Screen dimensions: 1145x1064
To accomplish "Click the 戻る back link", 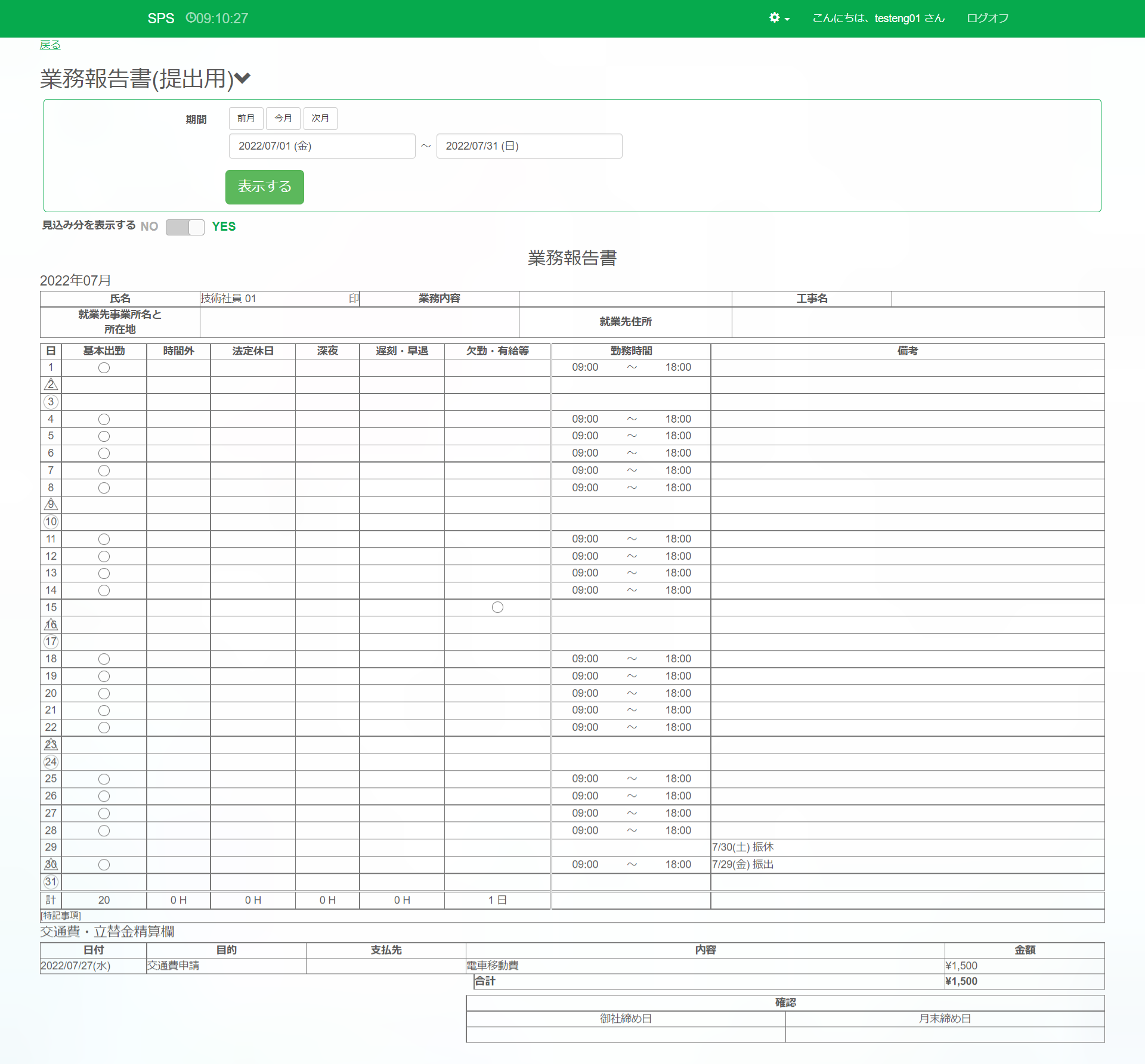I will pyautogui.click(x=50, y=45).
